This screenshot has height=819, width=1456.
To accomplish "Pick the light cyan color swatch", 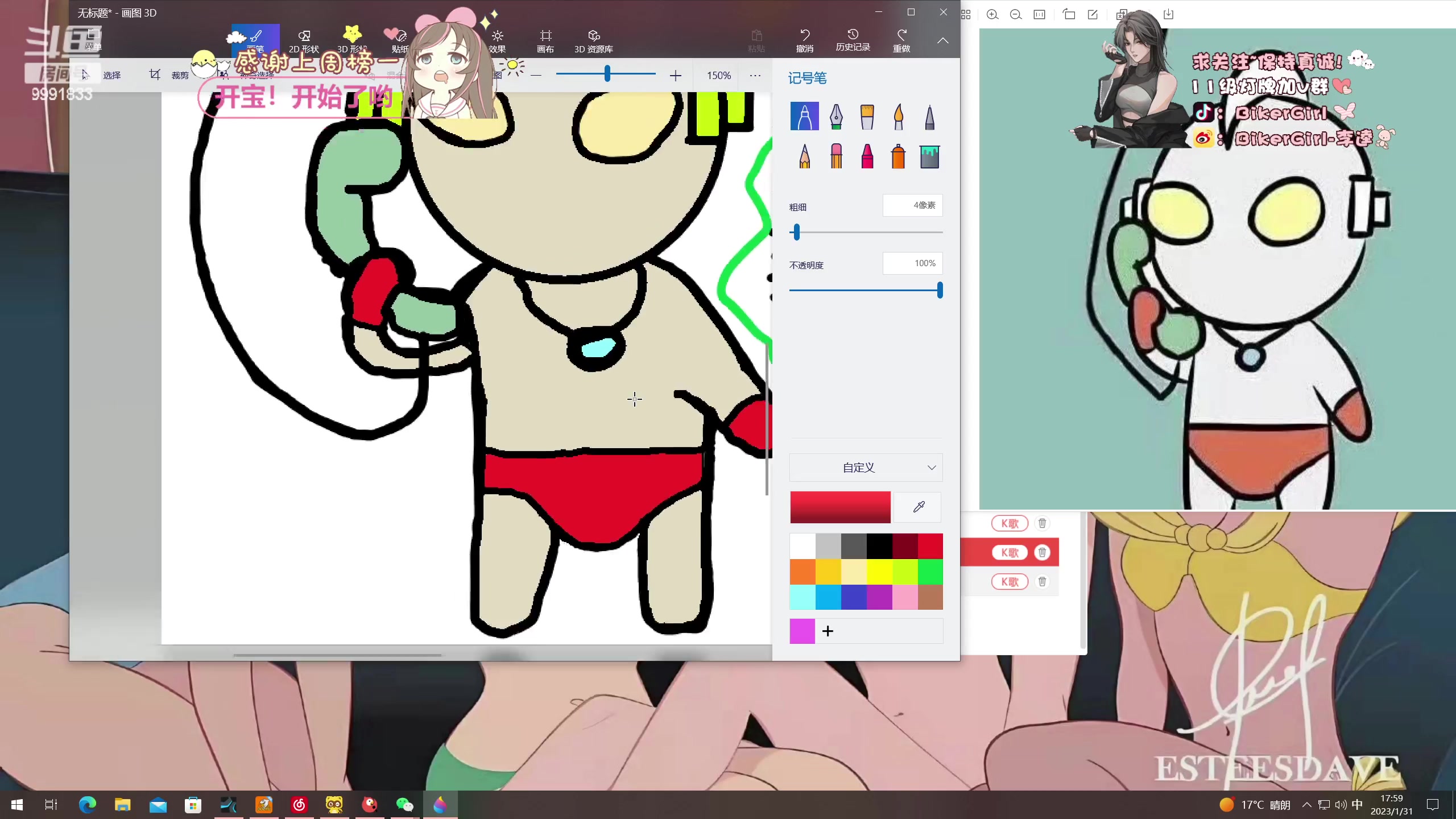I will 803,597.
